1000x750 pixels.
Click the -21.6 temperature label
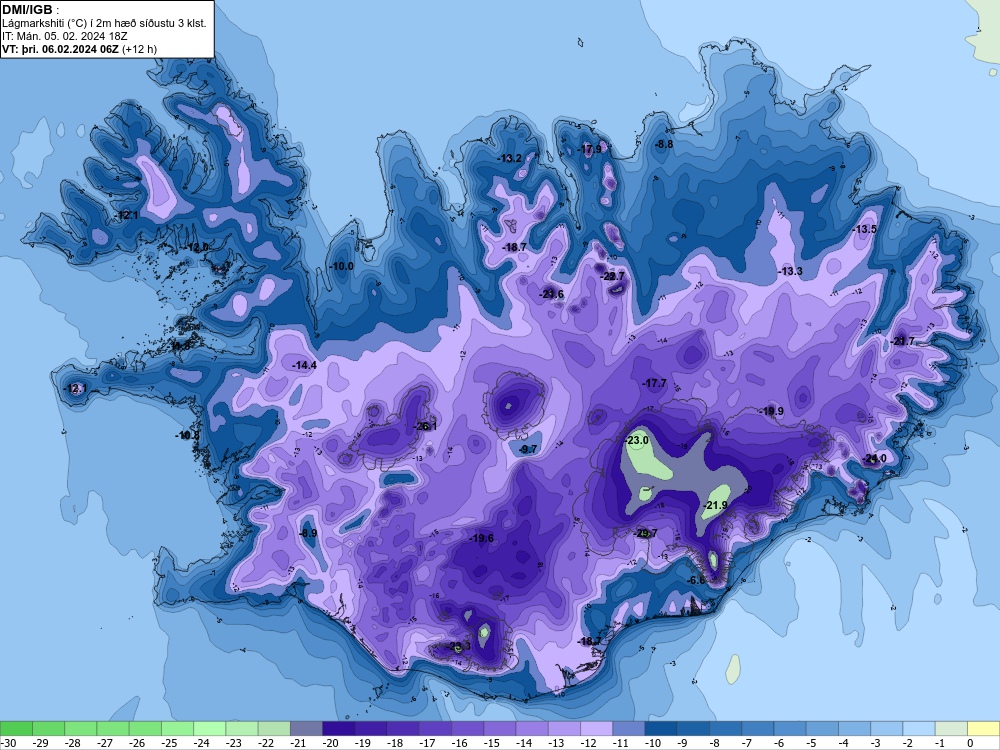pos(552,294)
